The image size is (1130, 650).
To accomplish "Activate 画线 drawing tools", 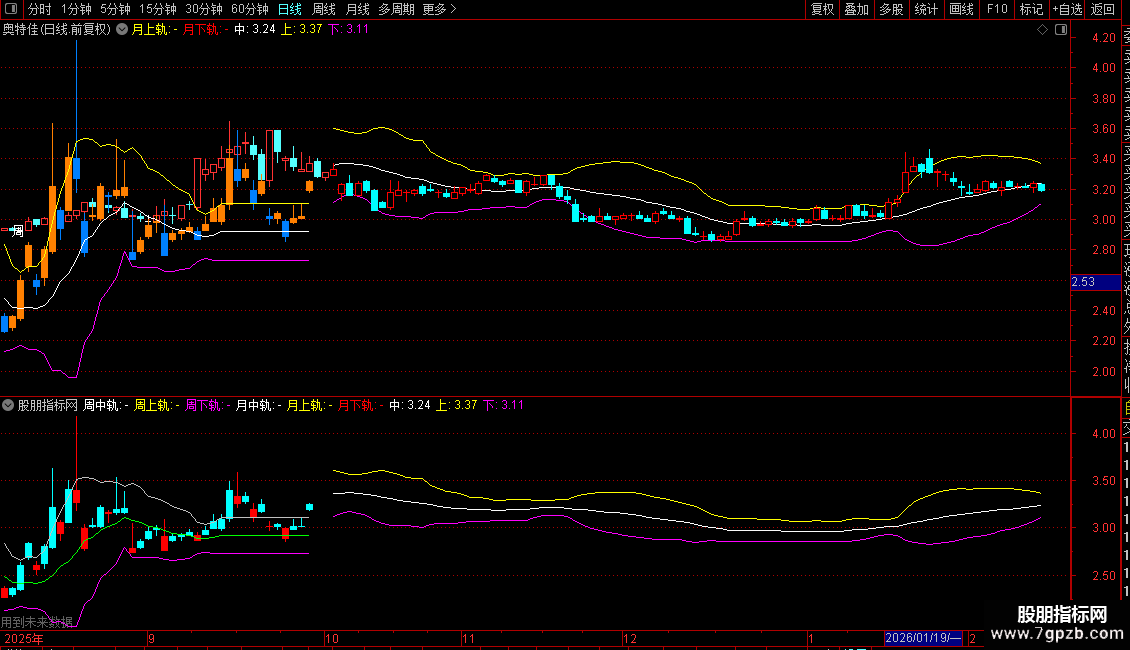I will [x=961, y=9].
